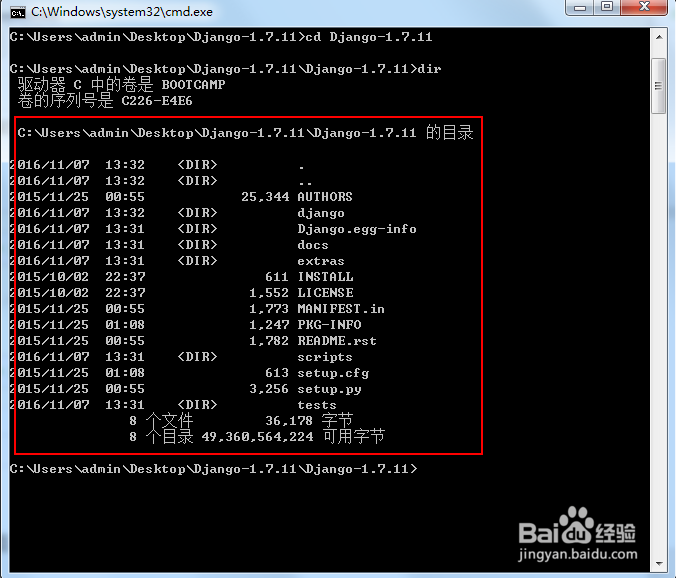Image resolution: width=676 pixels, height=578 pixels.
Task: Click the 1,247 size of PKG-INFO
Action: (269, 325)
